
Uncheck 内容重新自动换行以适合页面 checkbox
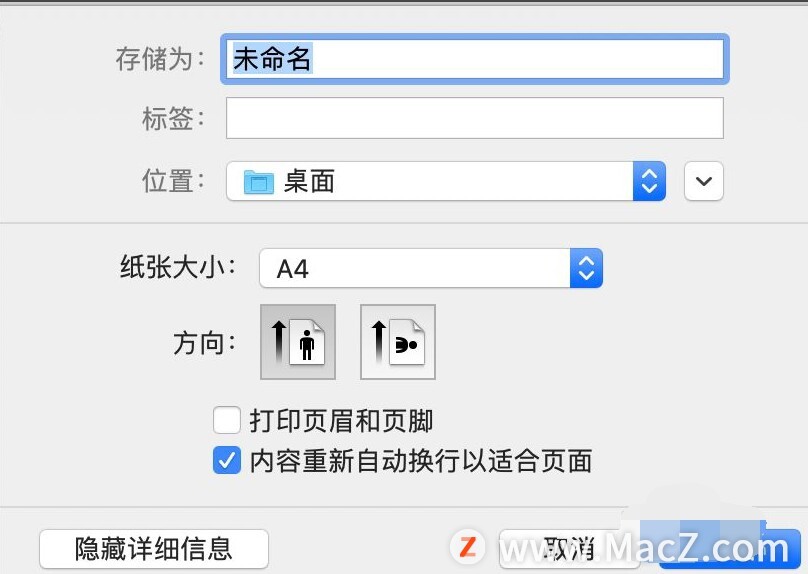click(x=227, y=460)
